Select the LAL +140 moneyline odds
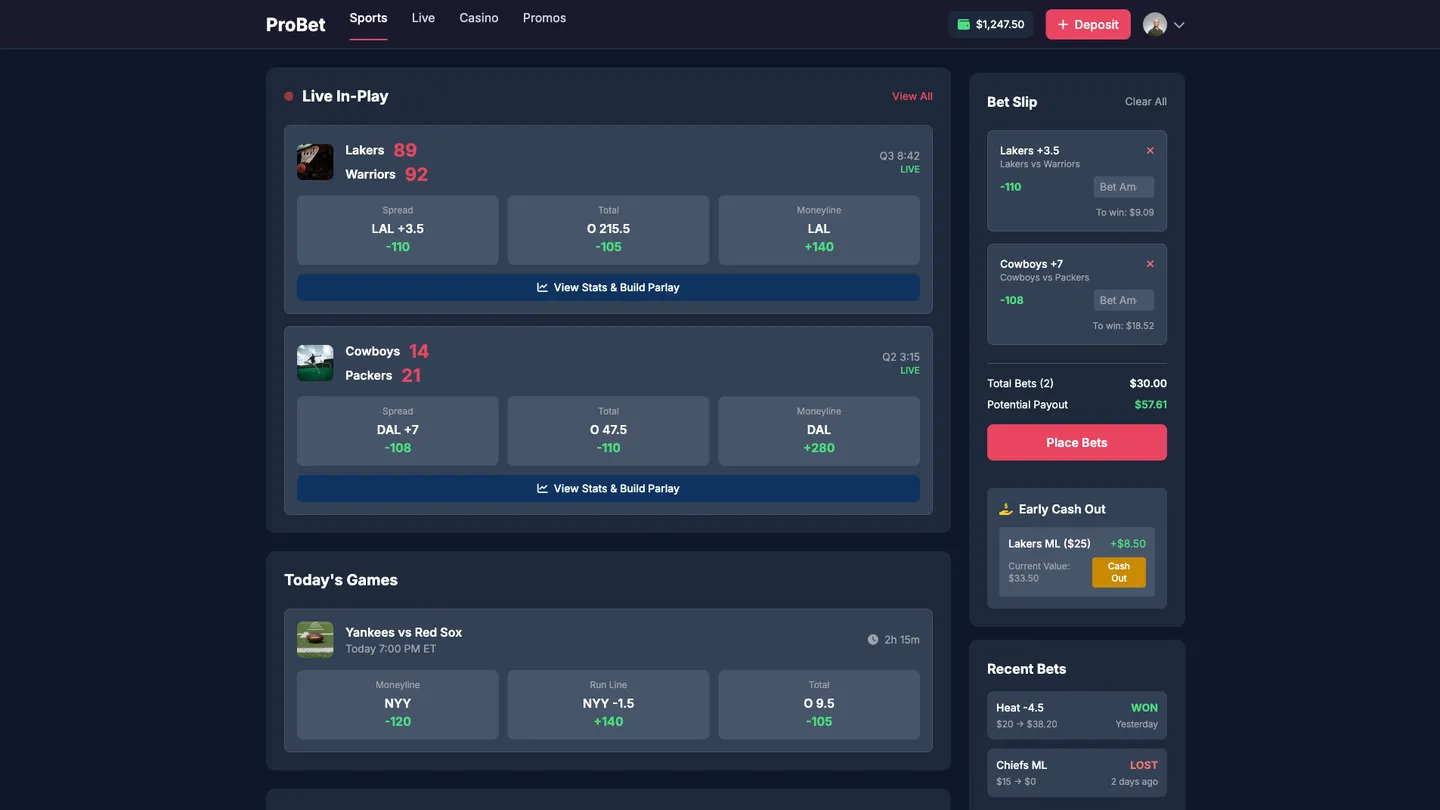This screenshot has width=1440, height=810. tap(819, 230)
